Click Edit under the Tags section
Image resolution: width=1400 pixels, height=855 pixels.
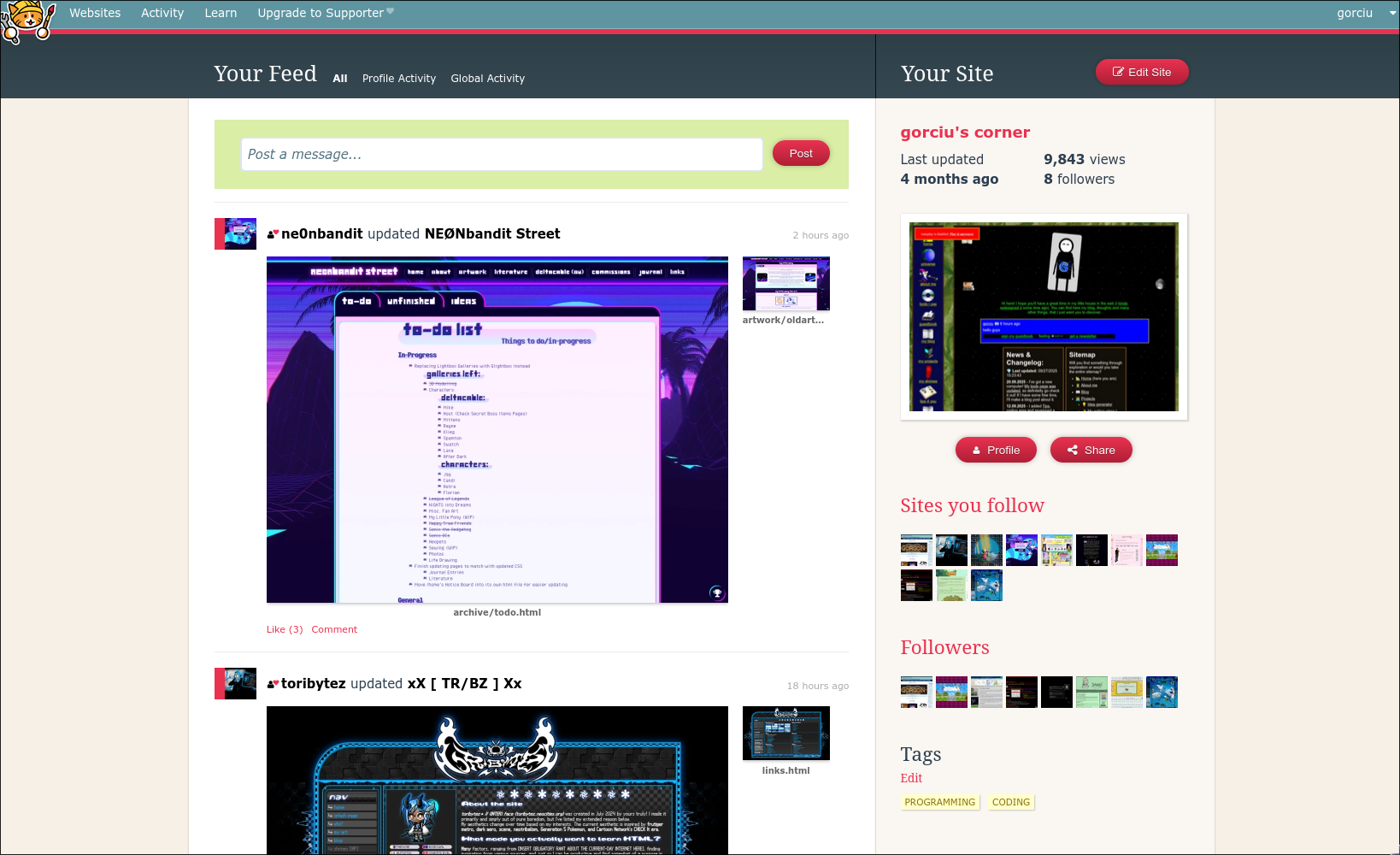(x=911, y=778)
